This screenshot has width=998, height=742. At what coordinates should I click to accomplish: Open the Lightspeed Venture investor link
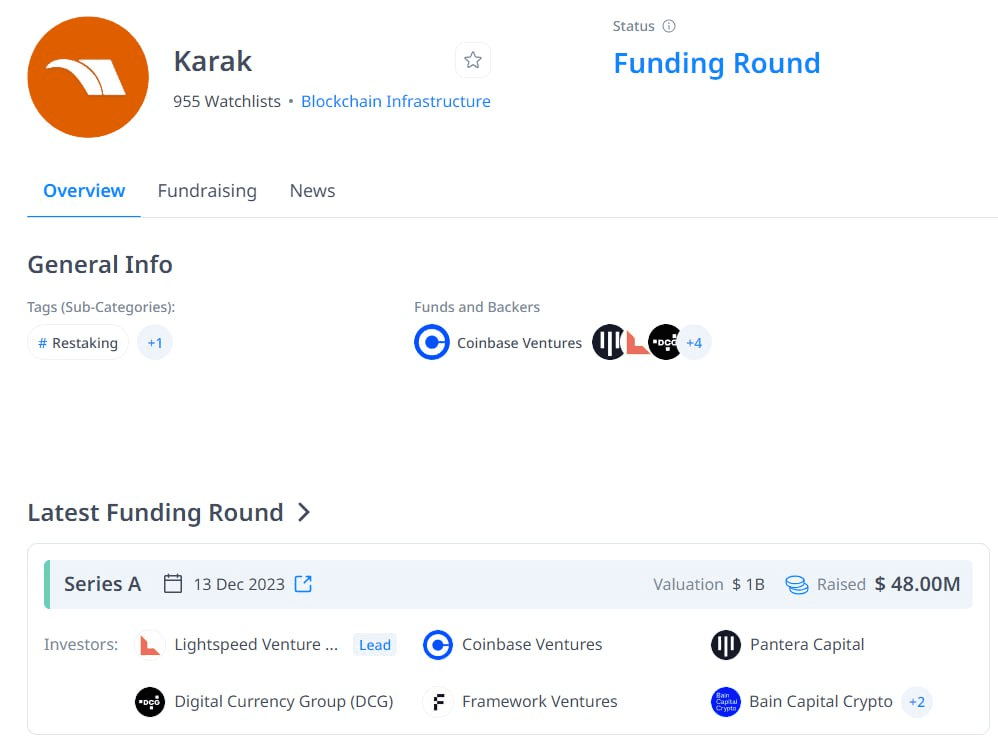(256, 645)
